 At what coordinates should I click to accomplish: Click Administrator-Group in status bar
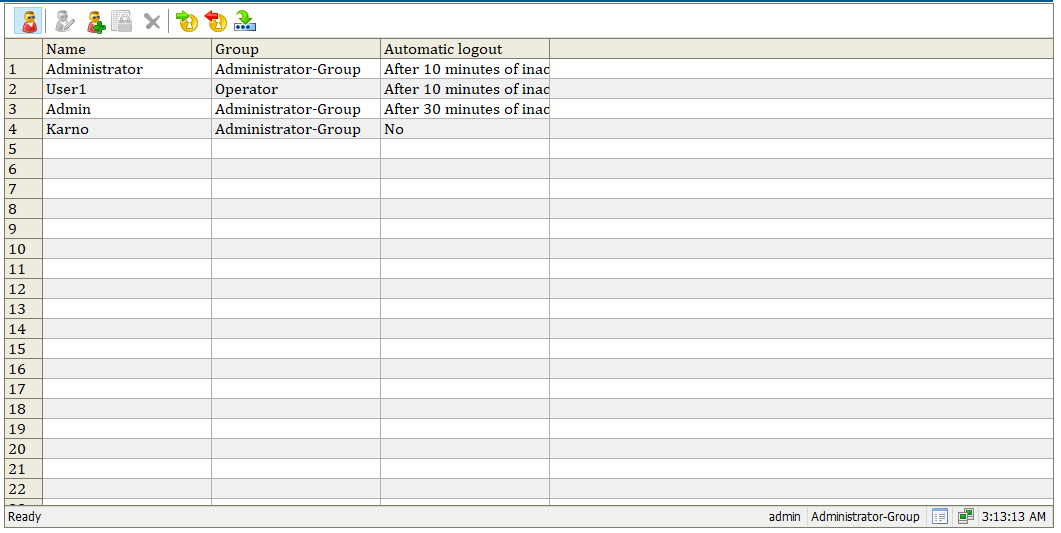point(865,517)
